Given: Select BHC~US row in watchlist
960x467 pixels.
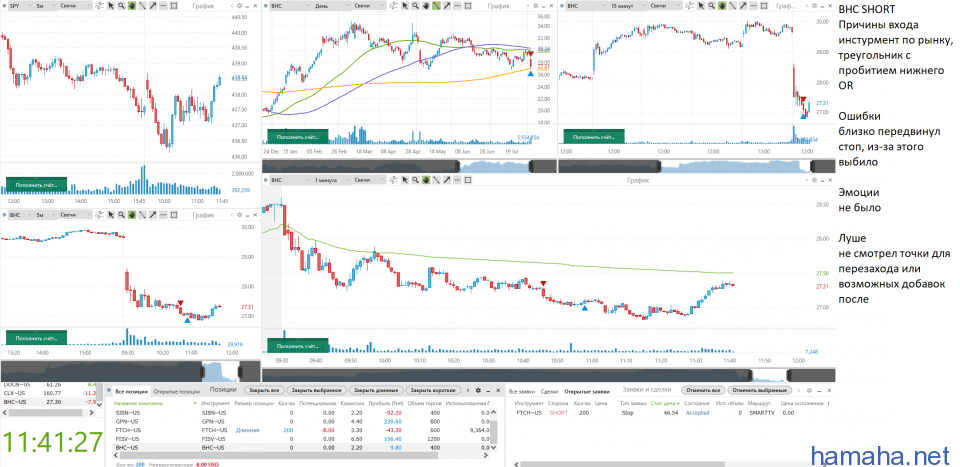Looking at the screenshot, I should point(48,402).
